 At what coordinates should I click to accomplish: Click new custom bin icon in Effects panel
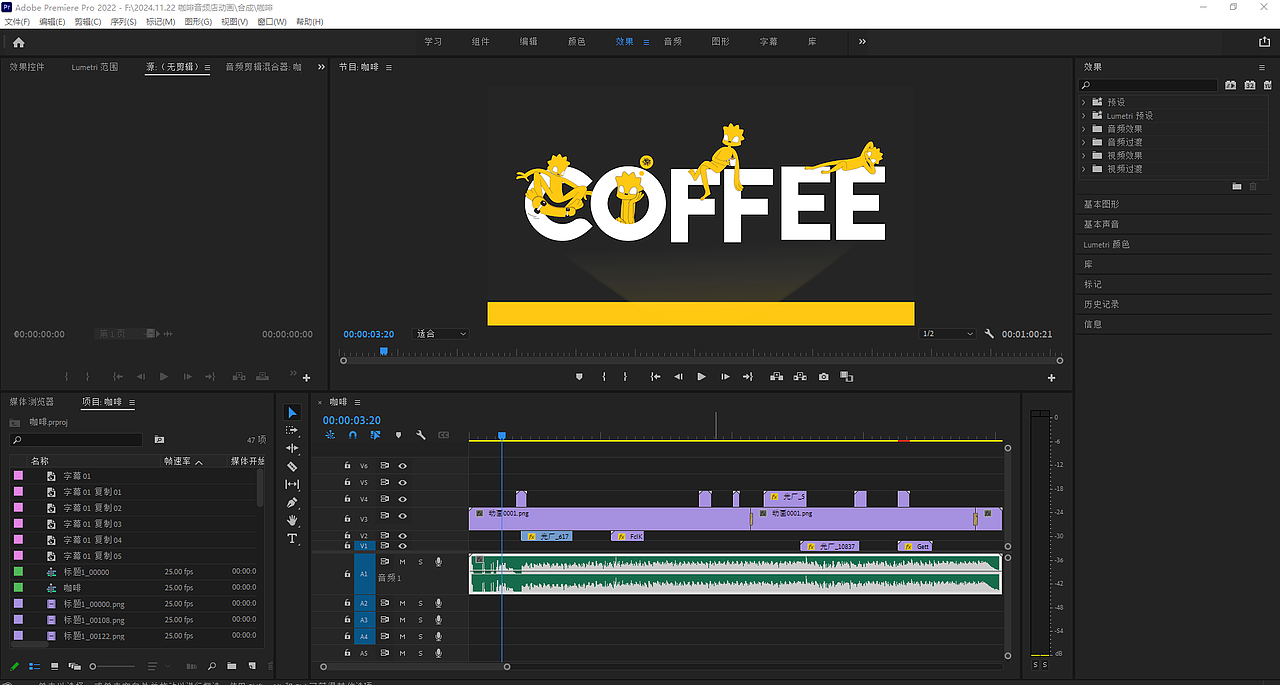coord(1237,186)
